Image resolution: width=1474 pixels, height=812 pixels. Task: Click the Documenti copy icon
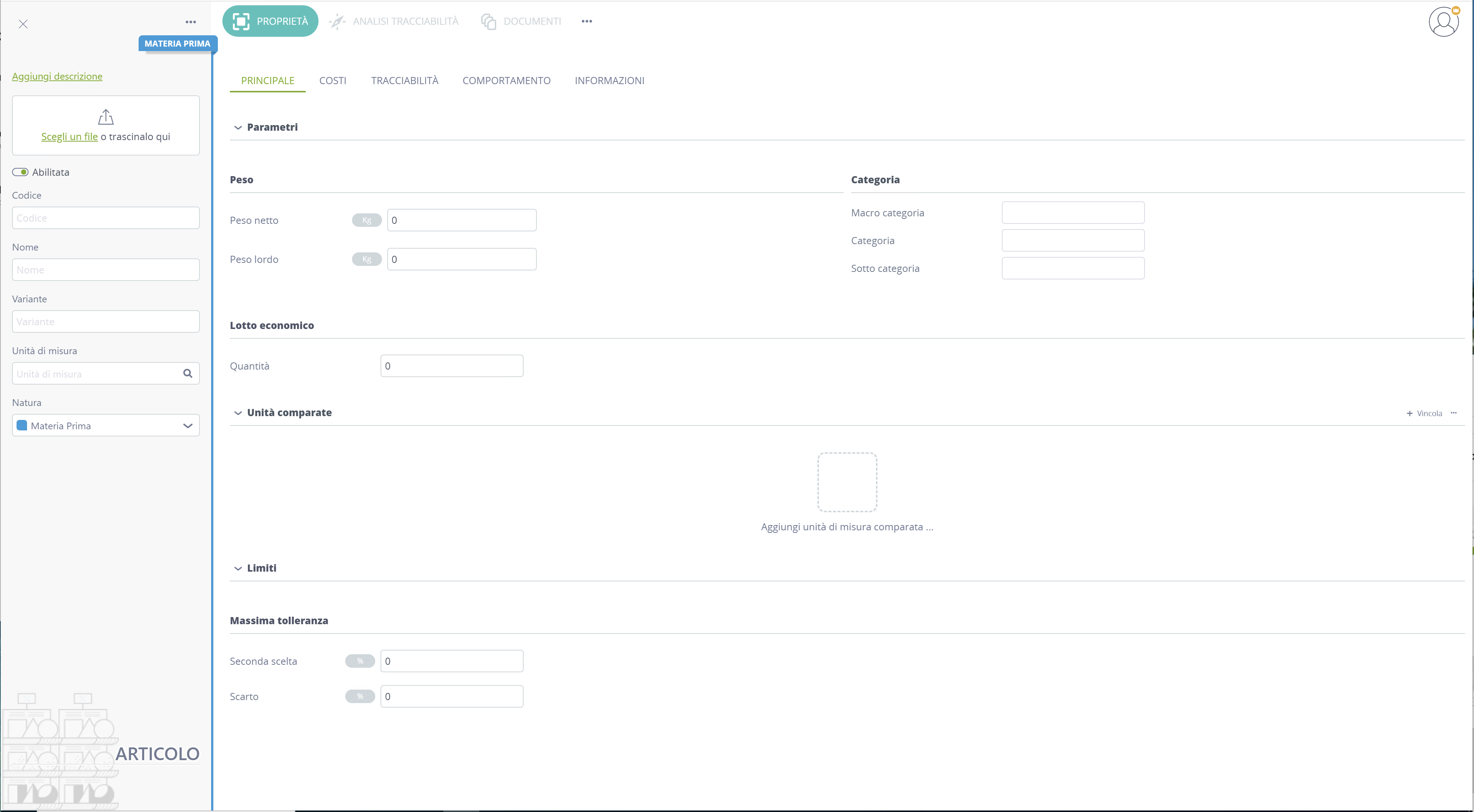488,22
